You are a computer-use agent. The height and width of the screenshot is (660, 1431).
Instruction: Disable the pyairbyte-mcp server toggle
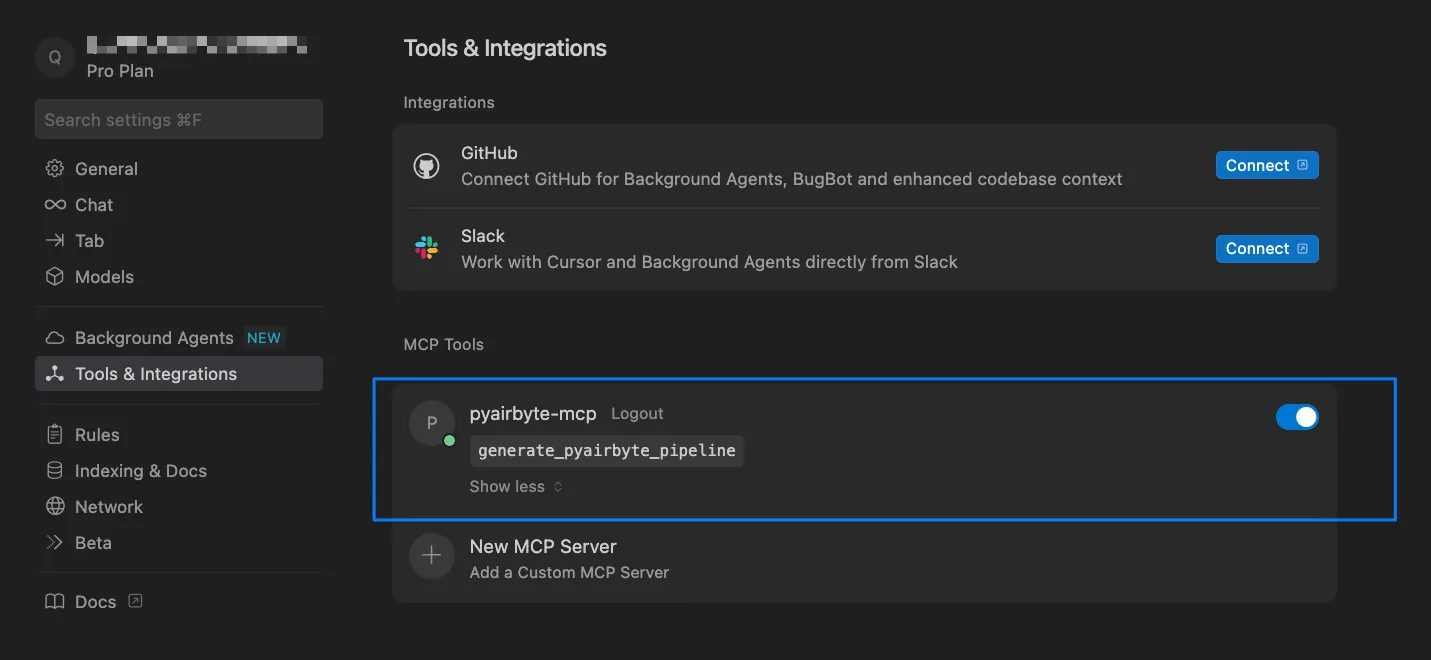click(x=1297, y=417)
